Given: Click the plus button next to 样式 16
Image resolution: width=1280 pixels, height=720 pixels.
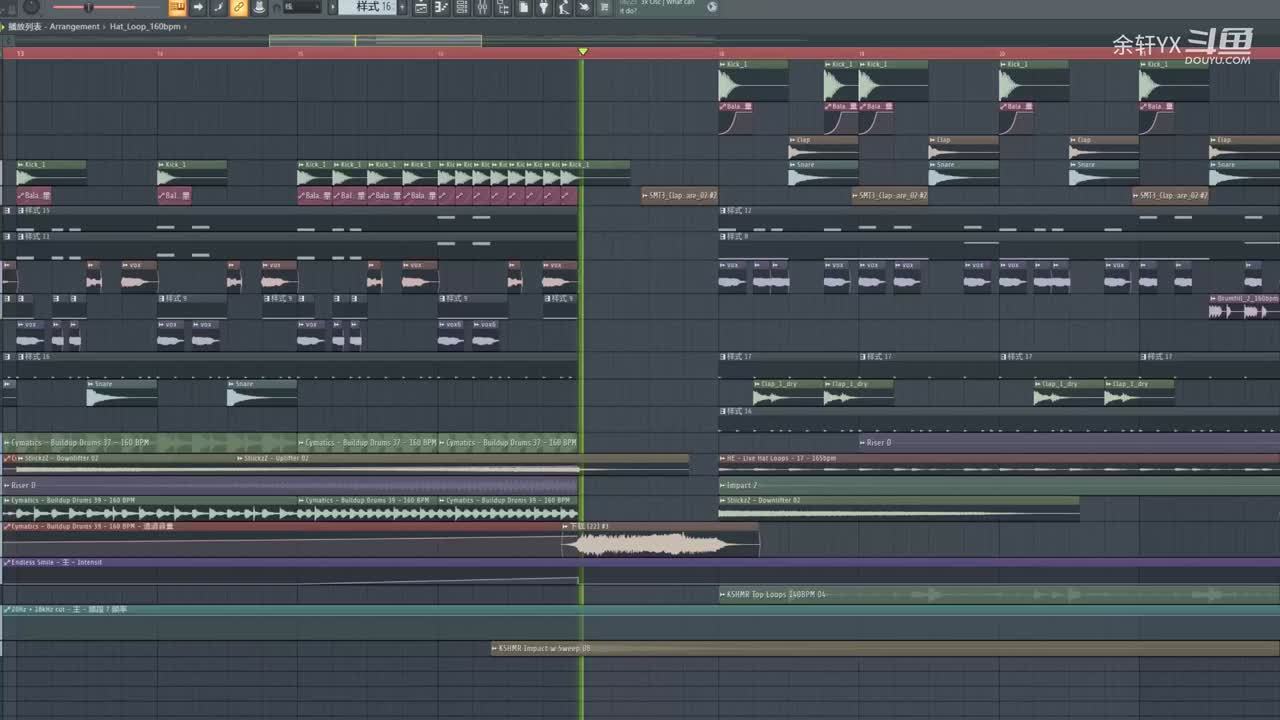Looking at the screenshot, I should [402, 7].
